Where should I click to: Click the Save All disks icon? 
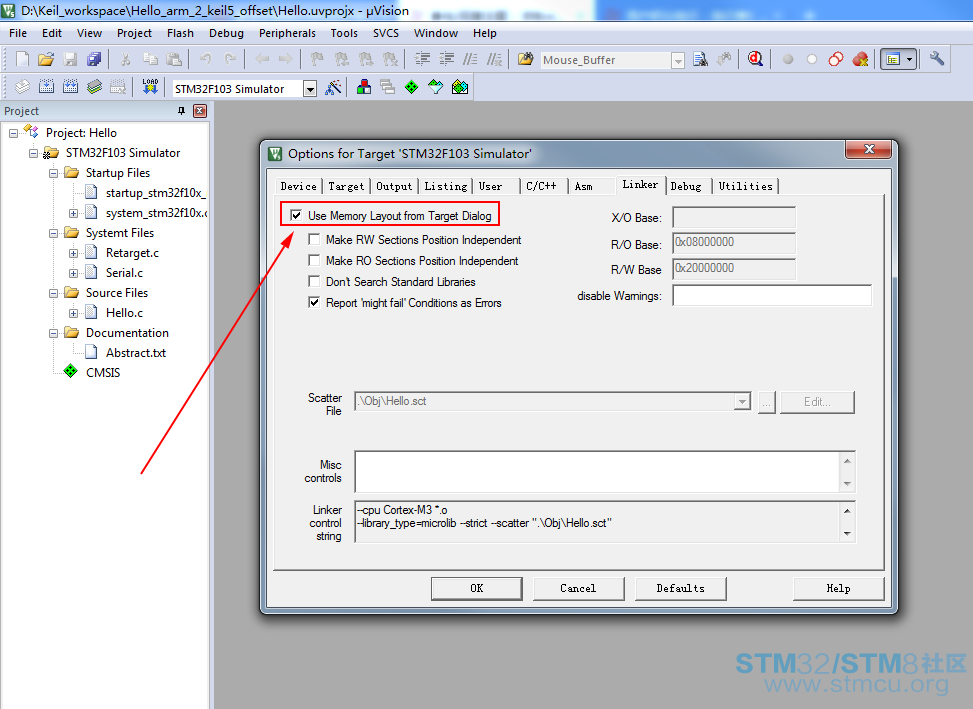point(94,59)
